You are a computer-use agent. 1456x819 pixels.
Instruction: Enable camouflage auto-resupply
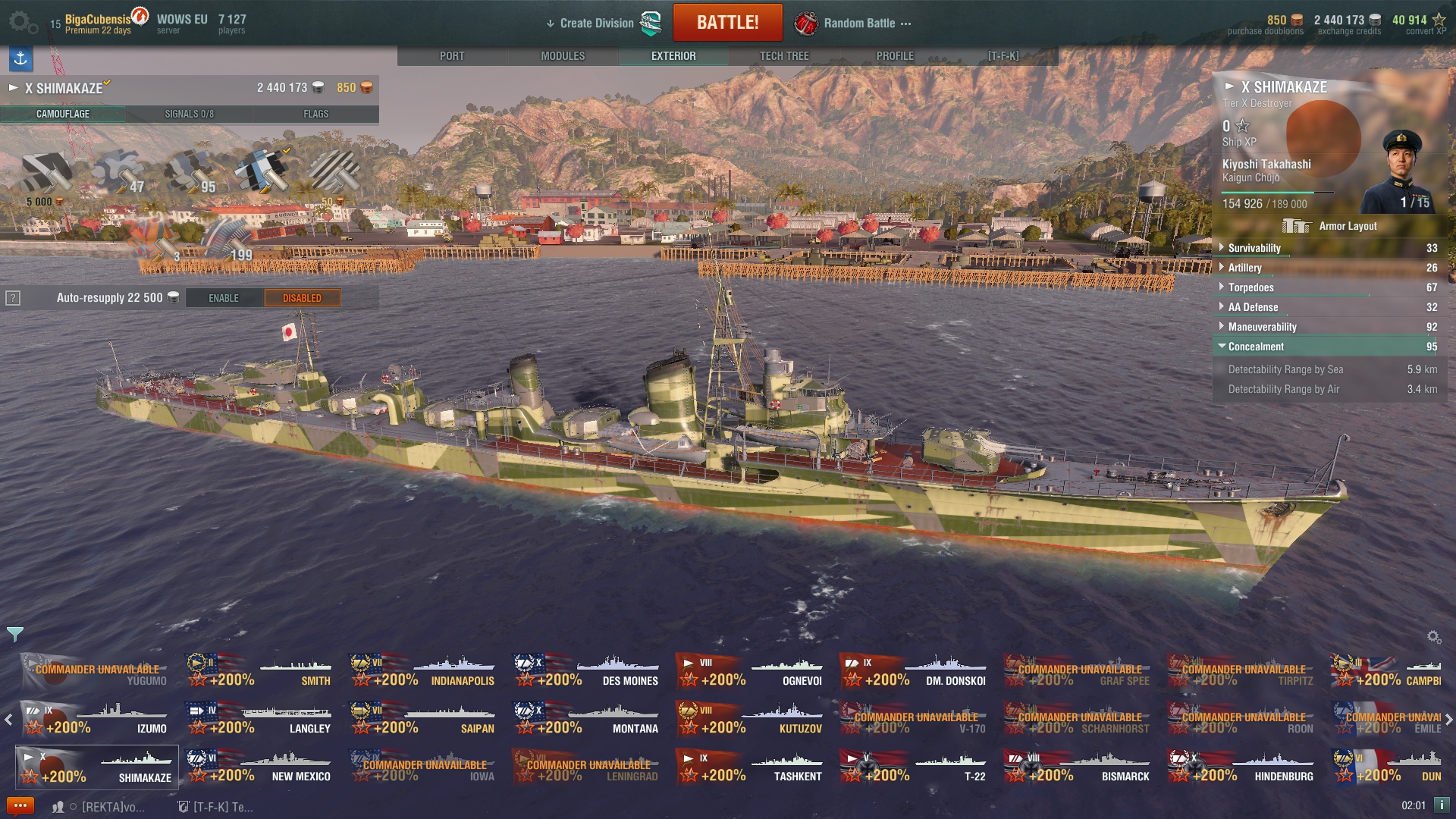point(224,298)
